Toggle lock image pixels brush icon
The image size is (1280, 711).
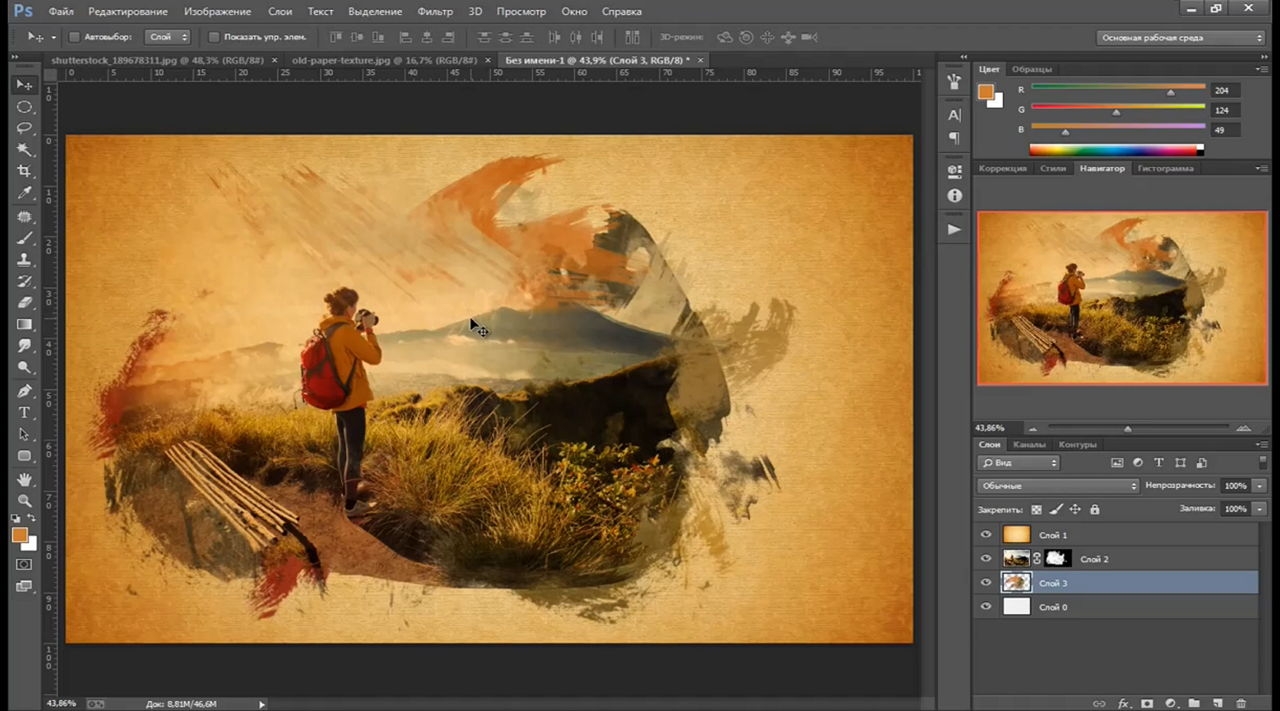pos(1056,510)
